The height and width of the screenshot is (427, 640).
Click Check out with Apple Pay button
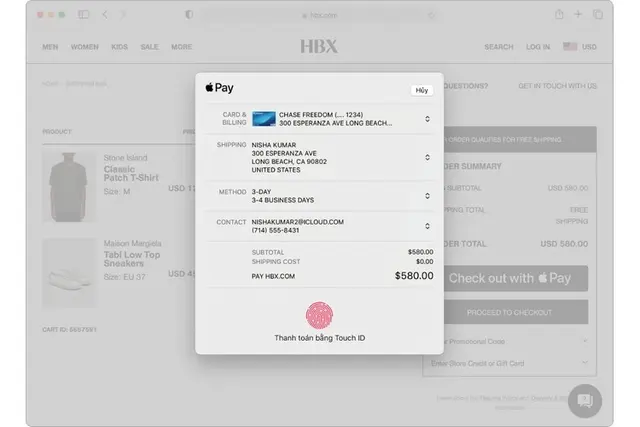pos(516,278)
